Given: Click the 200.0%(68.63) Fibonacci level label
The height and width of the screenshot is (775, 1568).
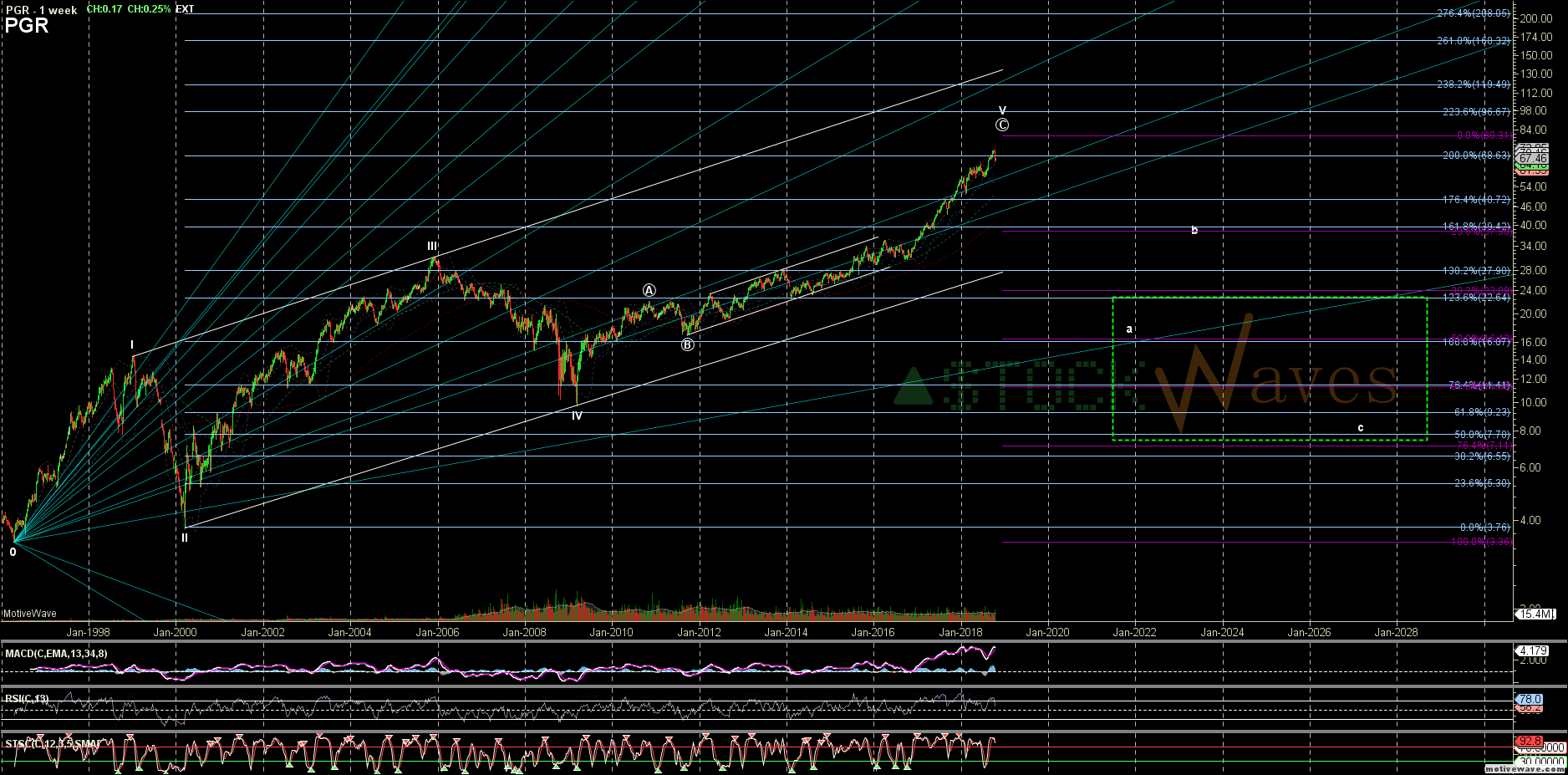Looking at the screenshot, I should coord(1476,156).
